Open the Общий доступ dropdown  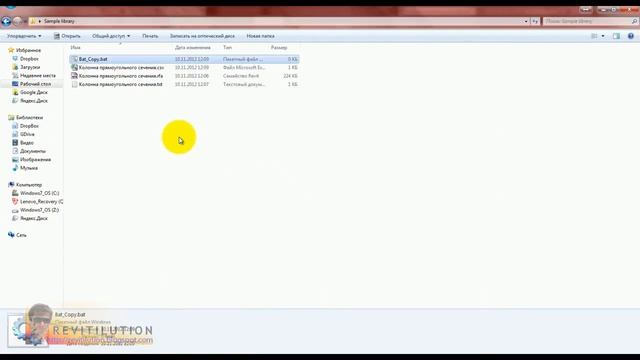click(x=111, y=36)
